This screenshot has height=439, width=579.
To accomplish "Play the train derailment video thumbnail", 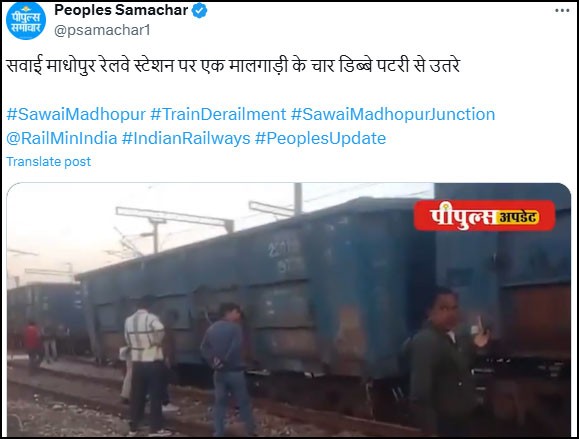I will (x=289, y=309).
